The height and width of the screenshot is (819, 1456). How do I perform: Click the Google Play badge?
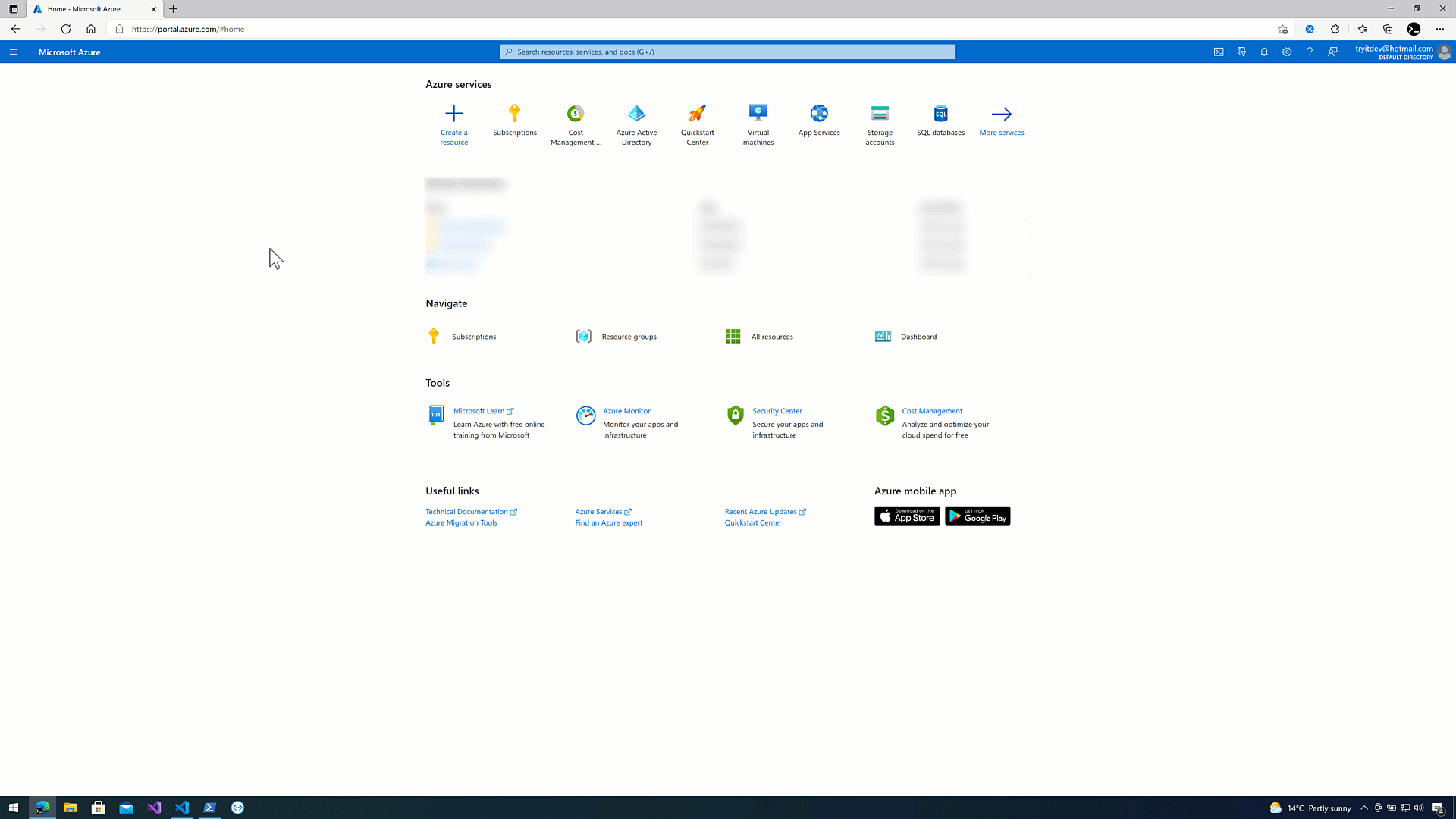[x=977, y=516]
